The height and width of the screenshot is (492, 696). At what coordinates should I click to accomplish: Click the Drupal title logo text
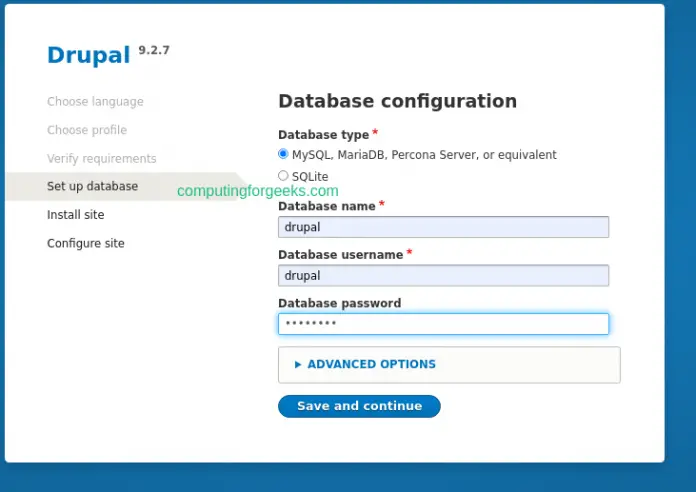pyautogui.click(x=88, y=56)
